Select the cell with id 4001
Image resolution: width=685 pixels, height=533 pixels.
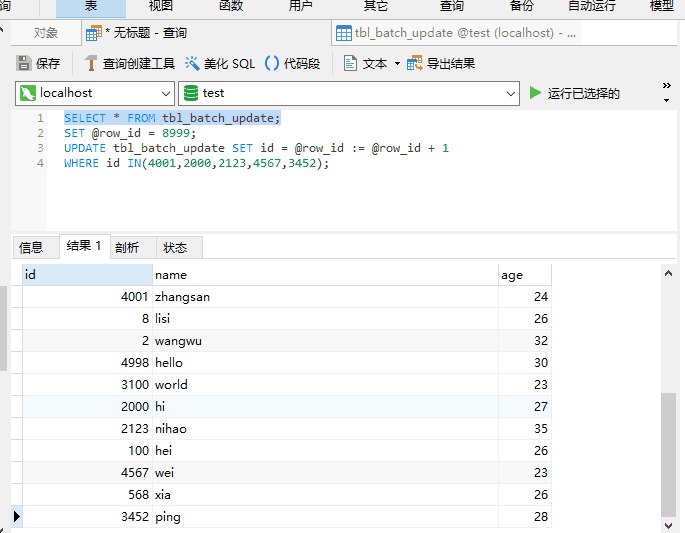[x=87, y=297]
